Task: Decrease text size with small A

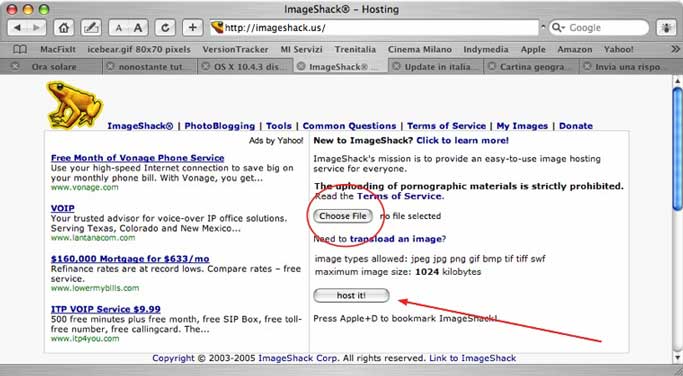Action: coord(118,28)
